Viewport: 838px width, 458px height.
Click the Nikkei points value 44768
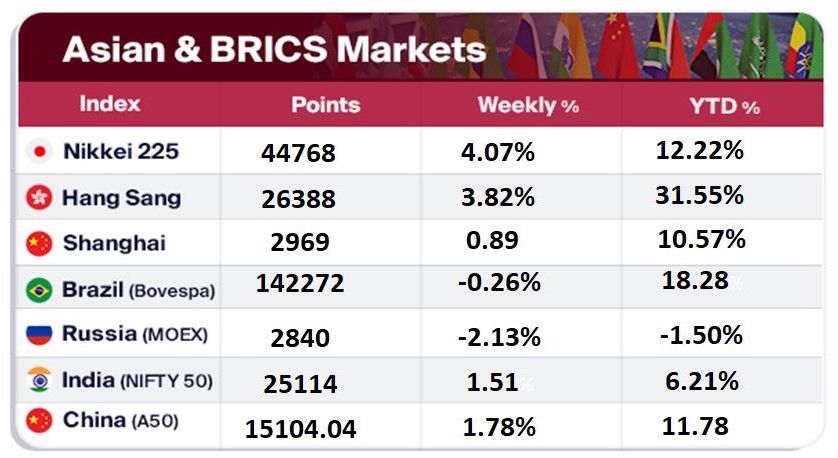click(298, 153)
